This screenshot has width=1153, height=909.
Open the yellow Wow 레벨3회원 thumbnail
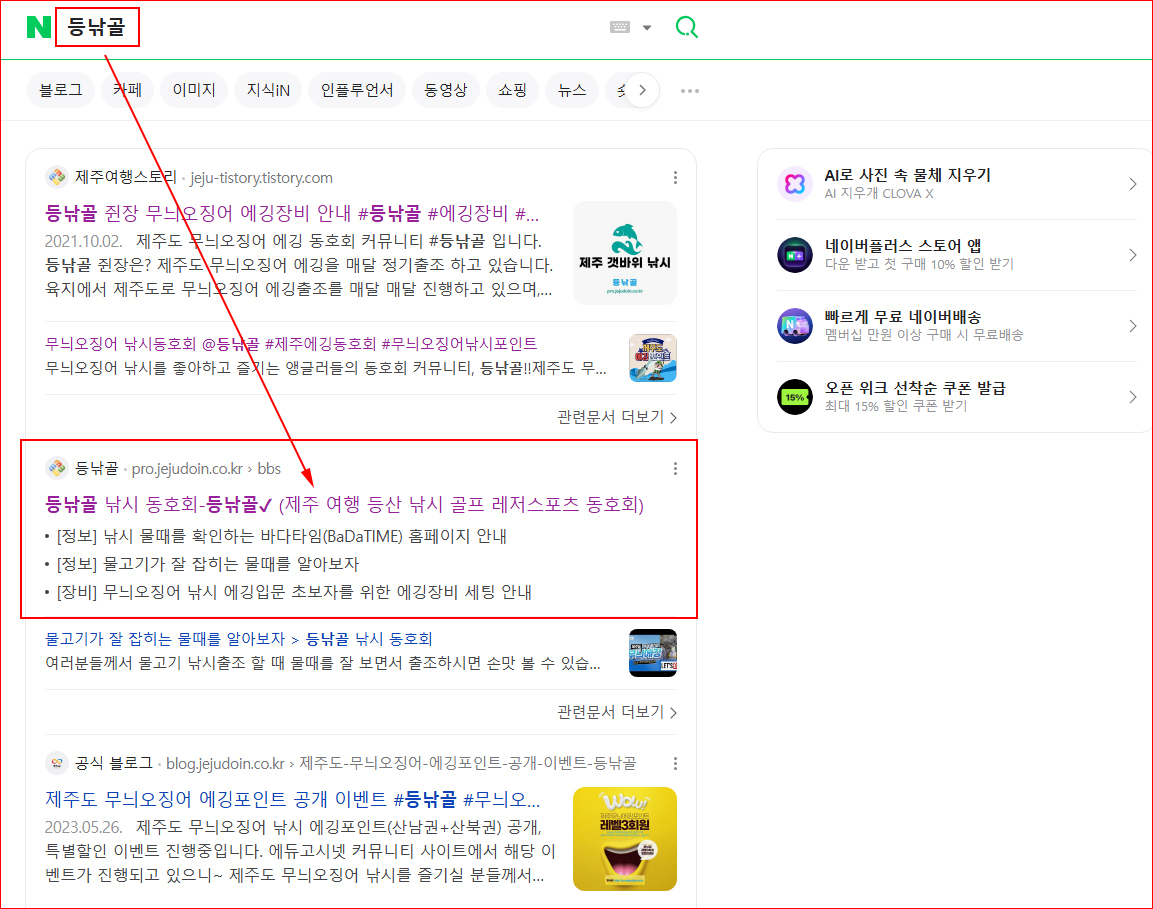pyautogui.click(x=624, y=839)
